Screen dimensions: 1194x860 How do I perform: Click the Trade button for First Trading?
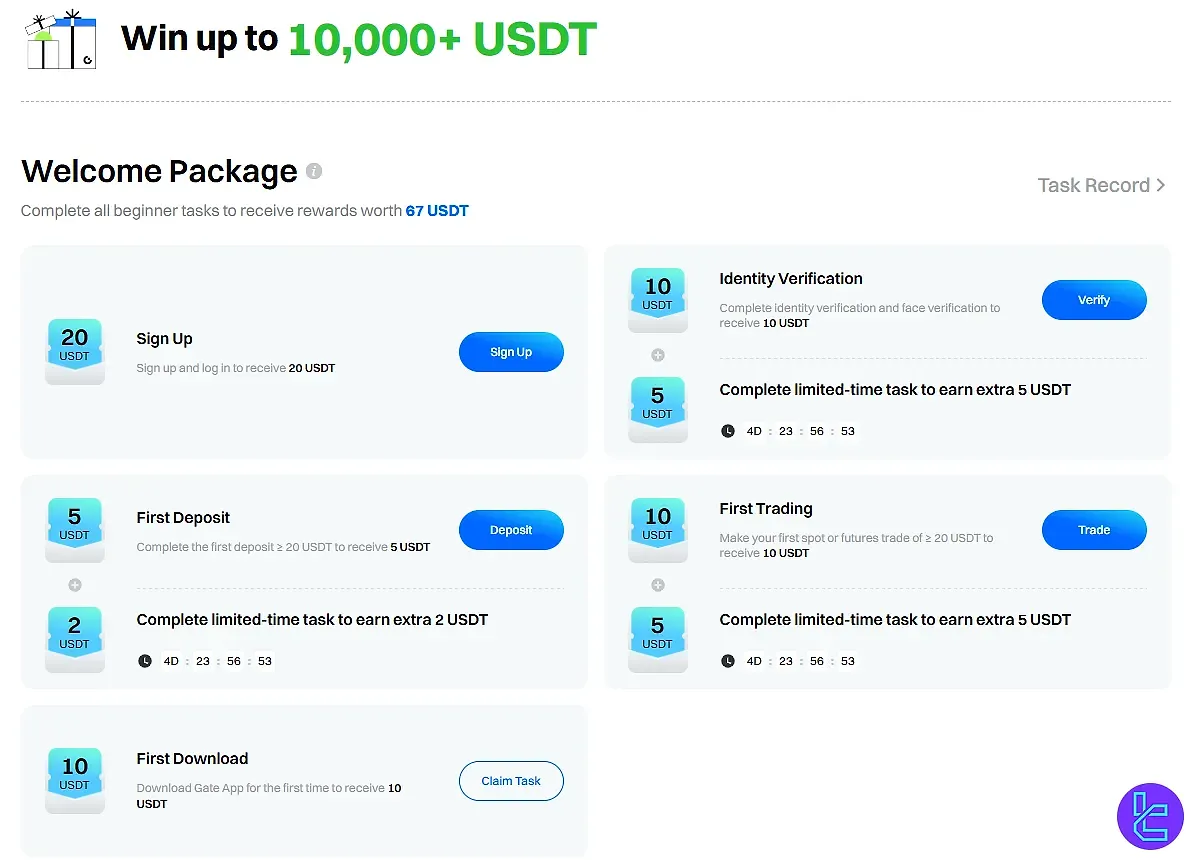[x=1094, y=529]
